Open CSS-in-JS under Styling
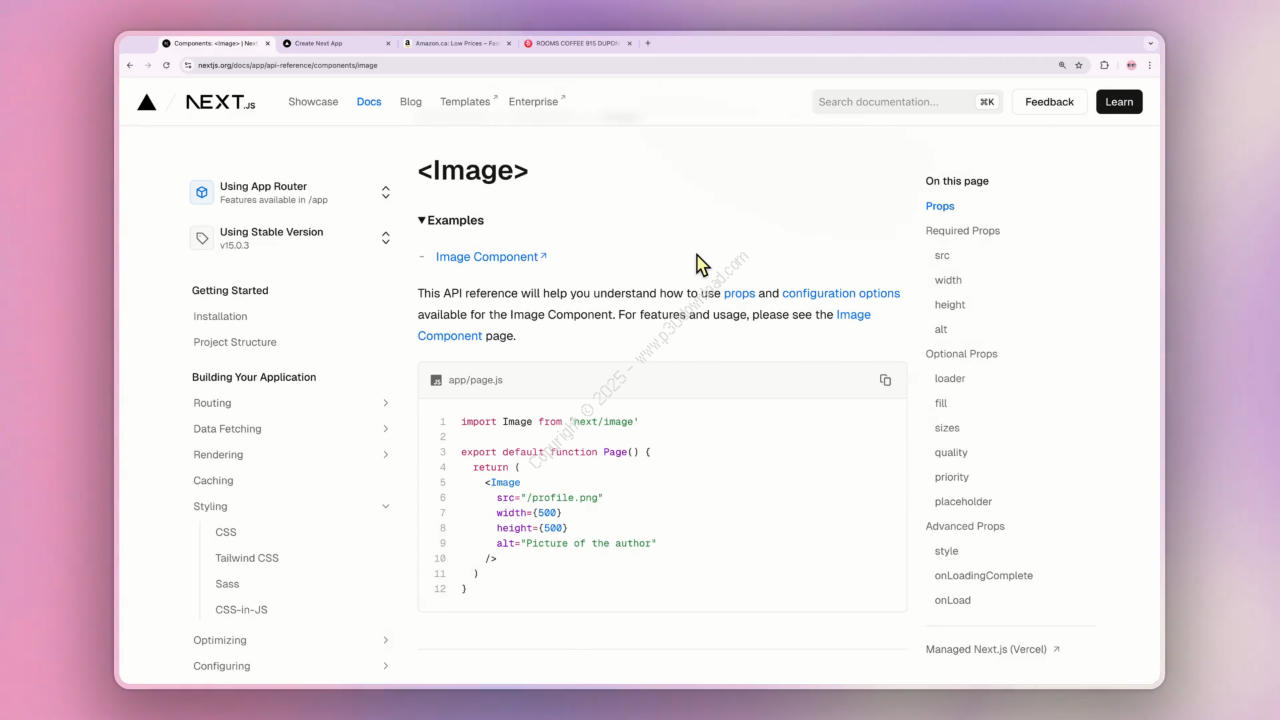1280x720 pixels. click(x=241, y=610)
